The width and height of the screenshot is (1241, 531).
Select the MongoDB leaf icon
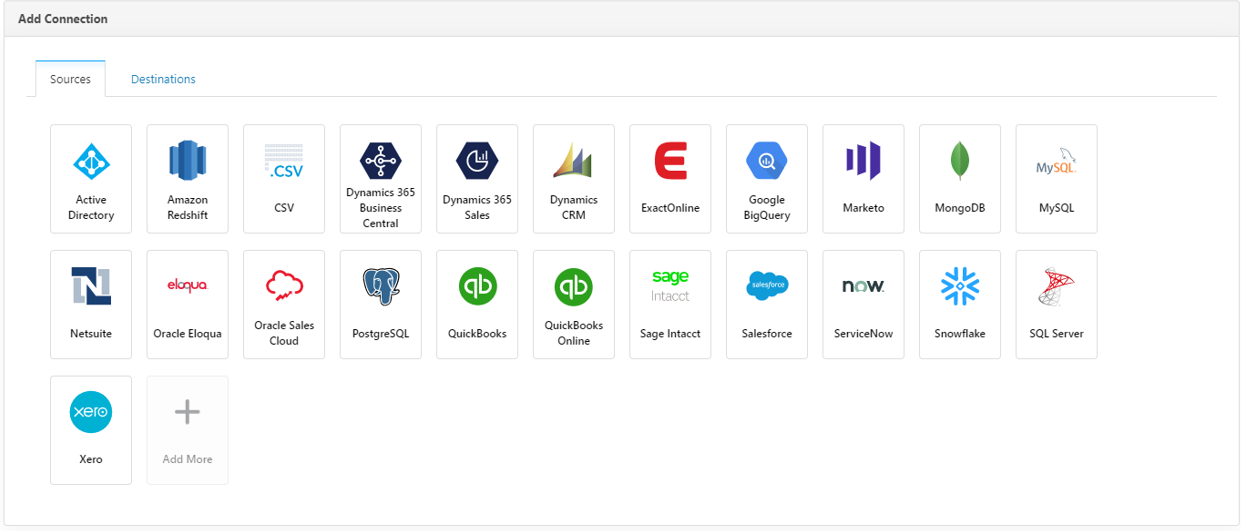960,161
